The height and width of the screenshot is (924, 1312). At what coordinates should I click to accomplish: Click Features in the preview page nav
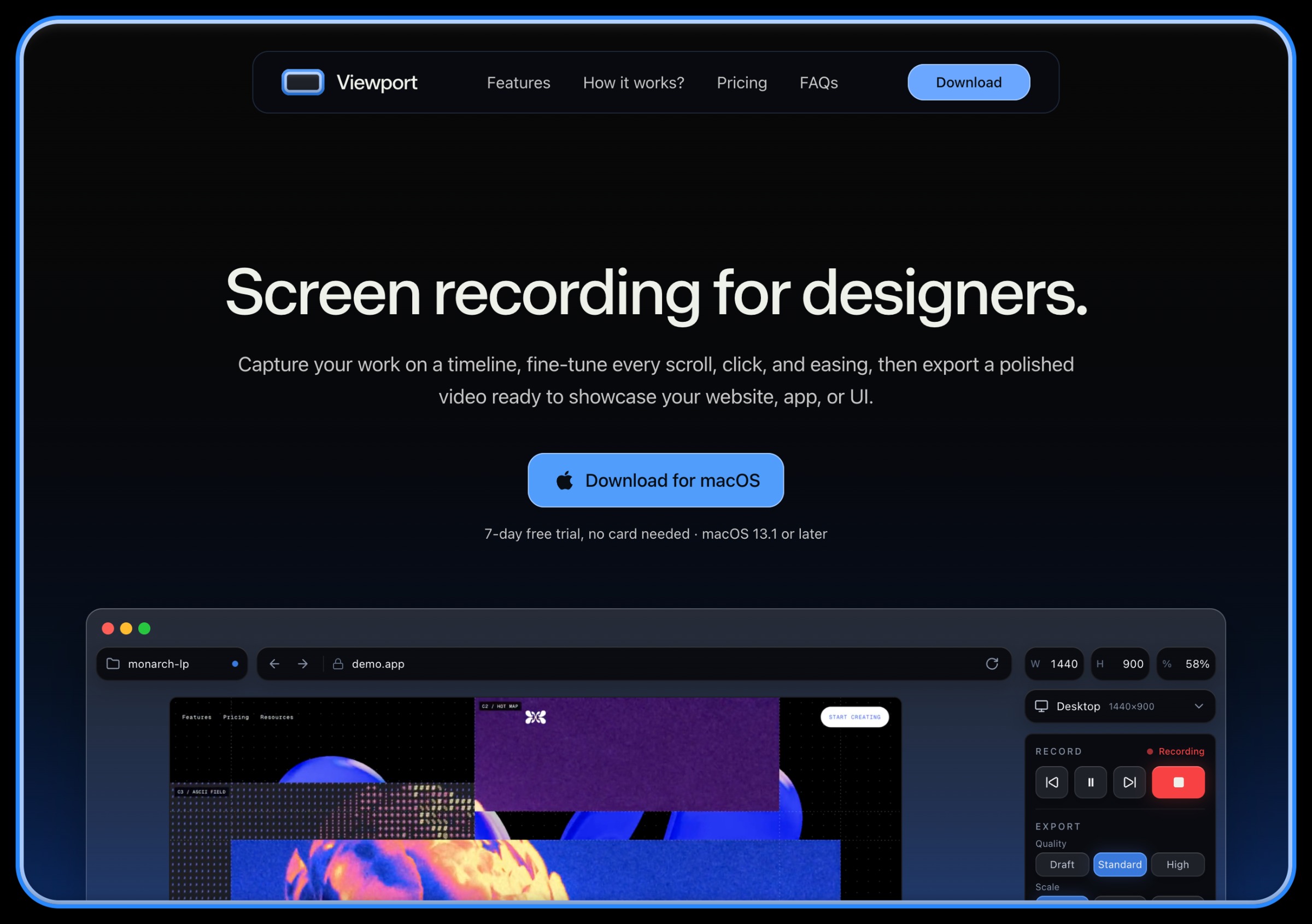tap(197, 717)
